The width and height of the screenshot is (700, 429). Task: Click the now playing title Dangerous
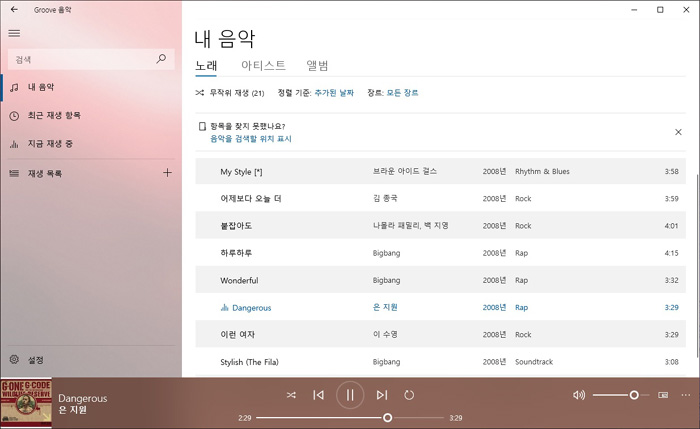click(83, 398)
